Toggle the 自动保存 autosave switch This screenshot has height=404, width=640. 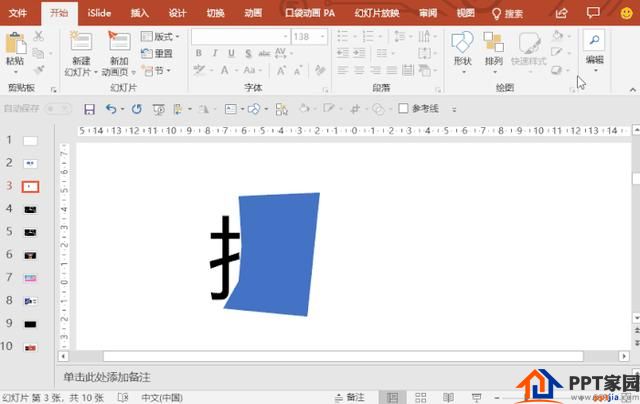pos(58,109)
